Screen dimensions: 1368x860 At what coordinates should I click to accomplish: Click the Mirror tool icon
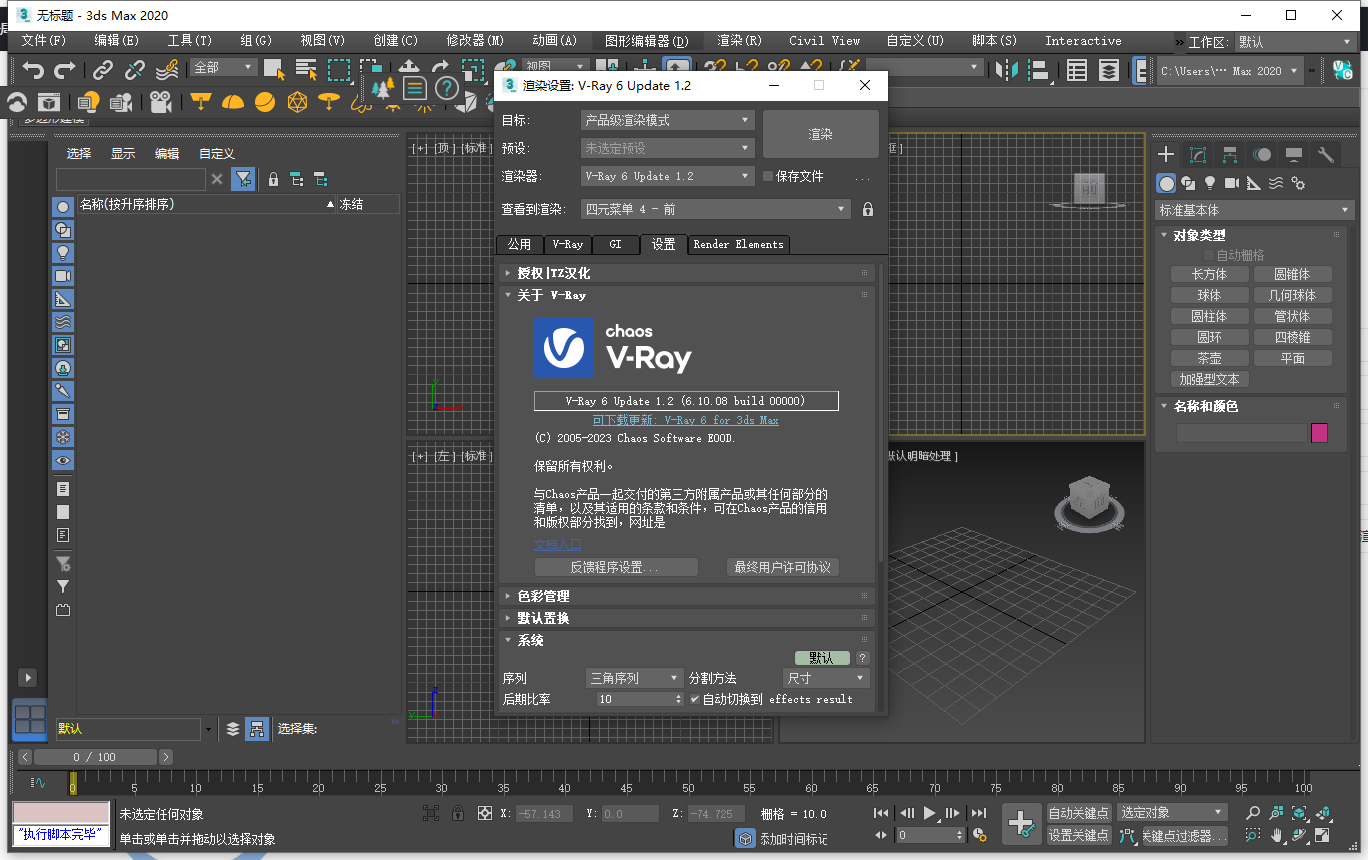click(1008, 70)
